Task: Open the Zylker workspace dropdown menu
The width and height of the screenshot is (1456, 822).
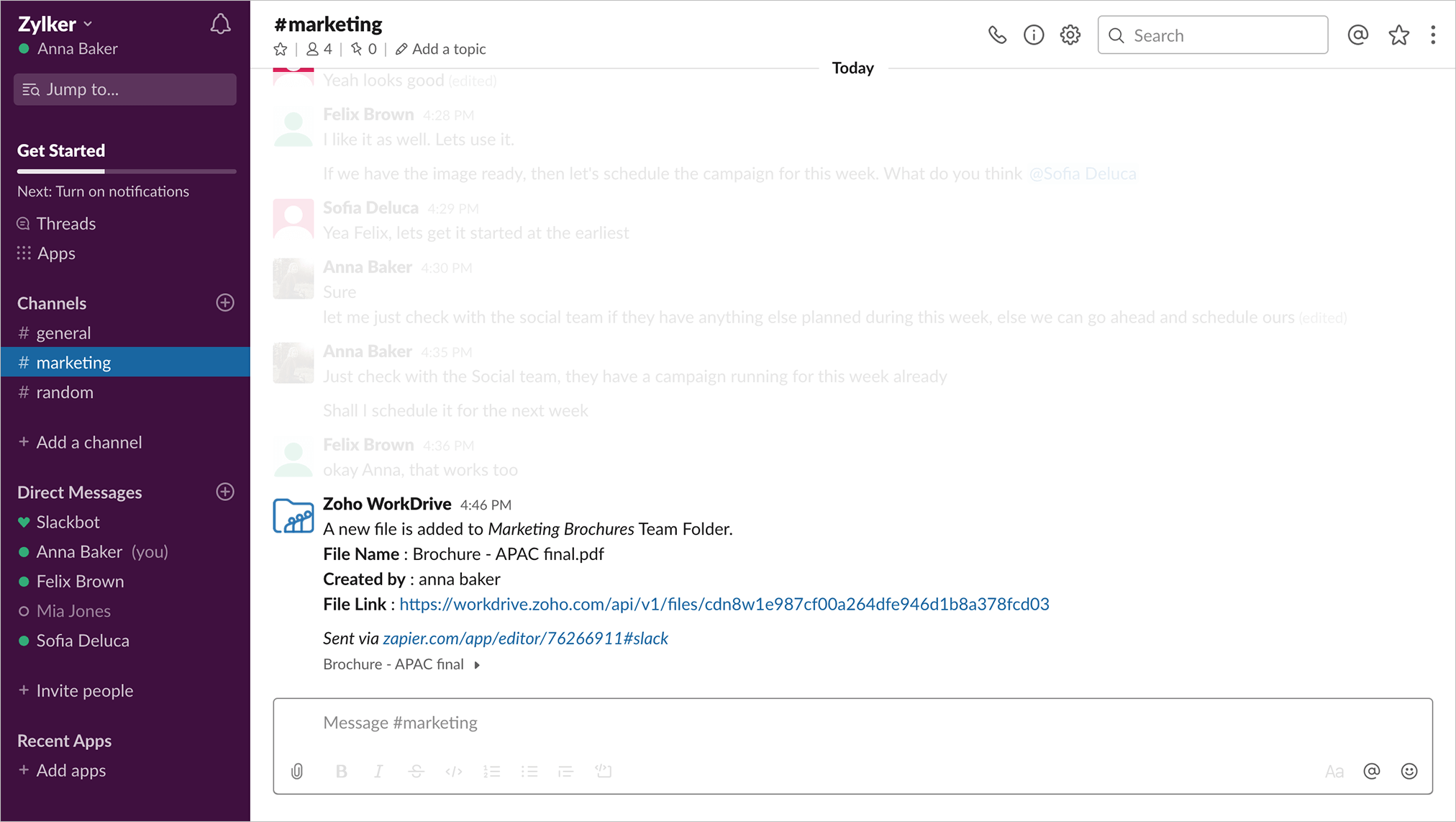Action: click(55, 24)
